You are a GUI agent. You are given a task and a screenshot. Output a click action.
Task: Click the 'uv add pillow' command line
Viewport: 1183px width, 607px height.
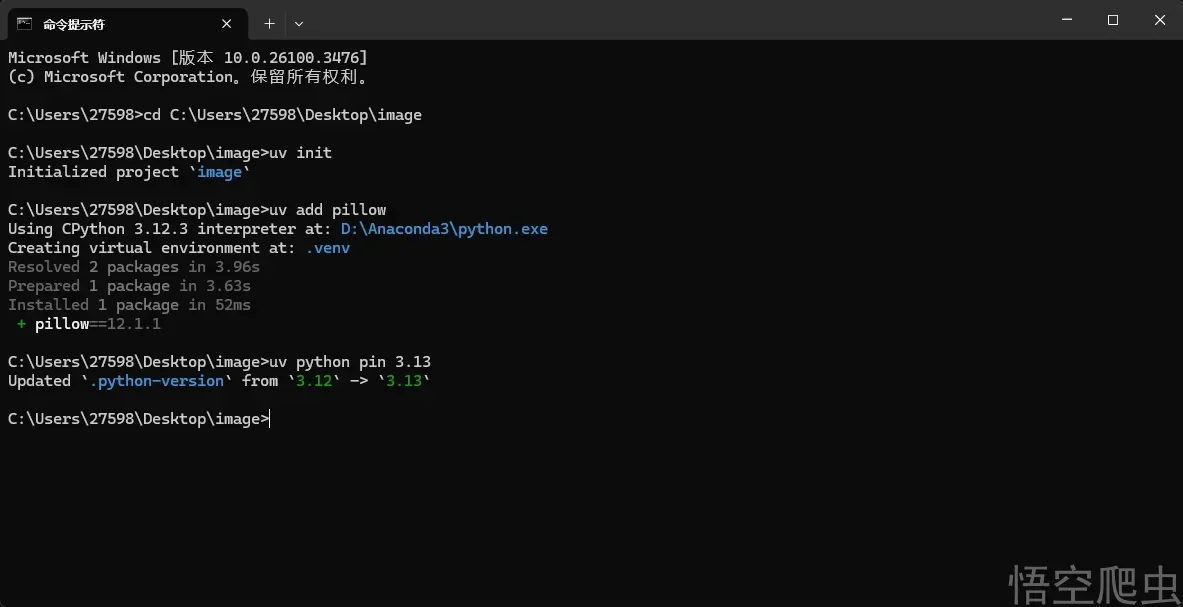[197, 210]
